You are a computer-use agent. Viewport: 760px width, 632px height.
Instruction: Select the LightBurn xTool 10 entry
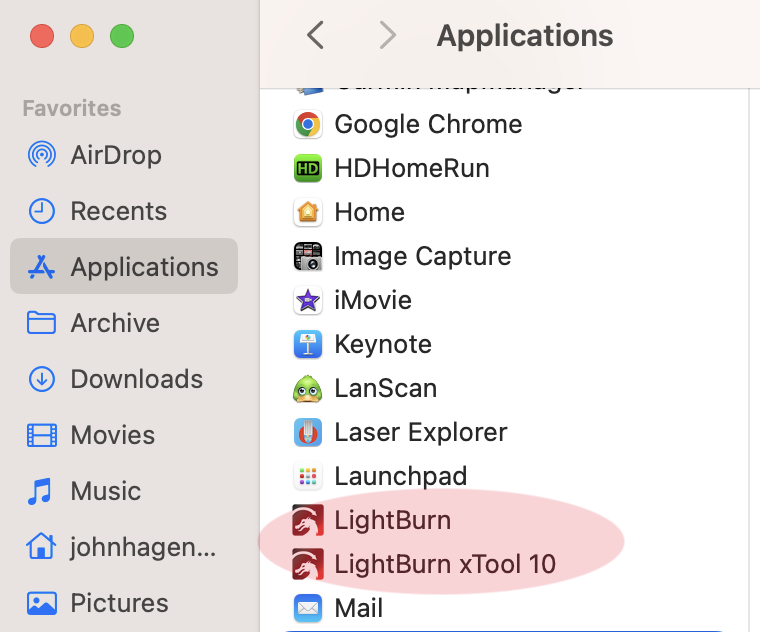tap(444, 564)
